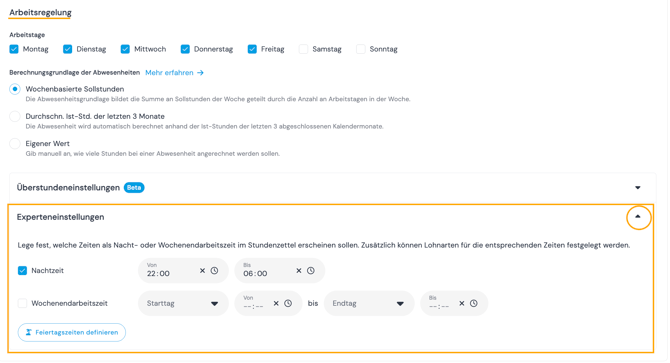Choose the Eigener Wert radio option
The image size is (670, 363).
pos(15,144)
